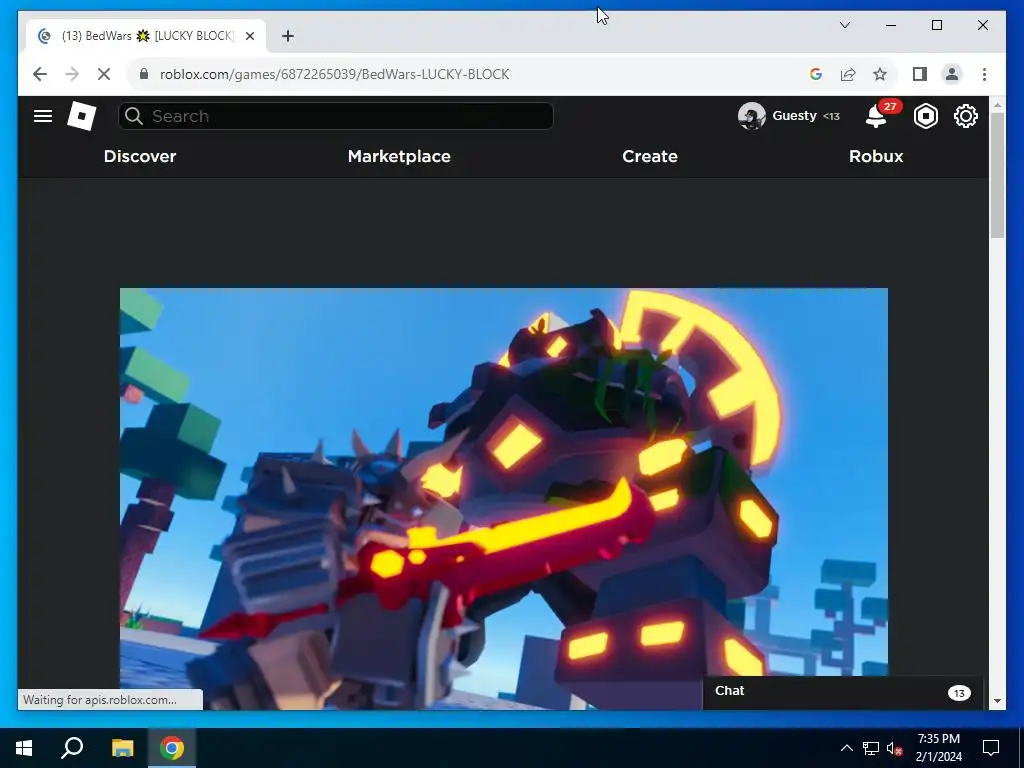
Task: Go back with the browser back arrow
Action: [x=40, y=74]
